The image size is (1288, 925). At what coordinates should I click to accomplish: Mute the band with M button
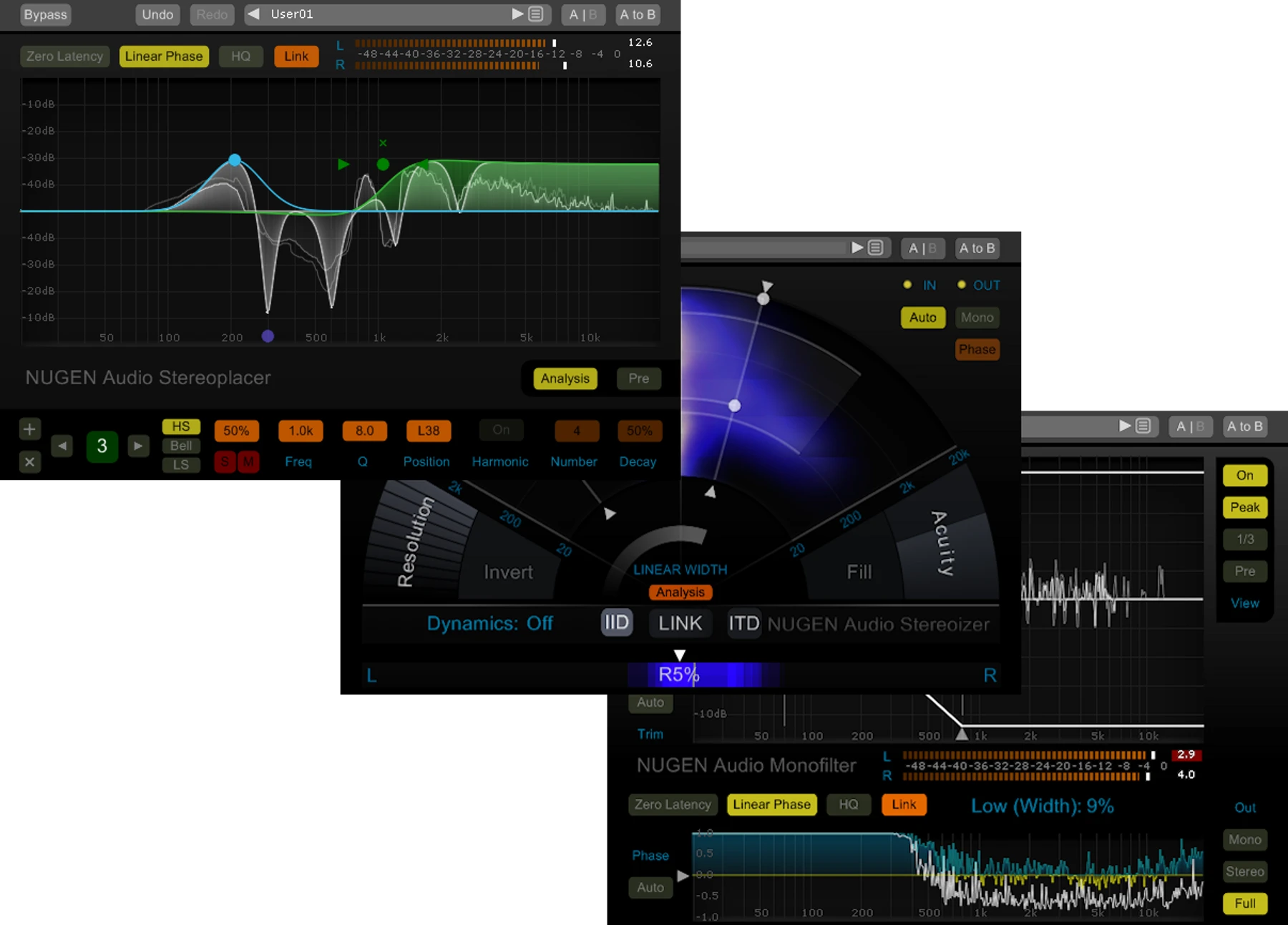248,462
